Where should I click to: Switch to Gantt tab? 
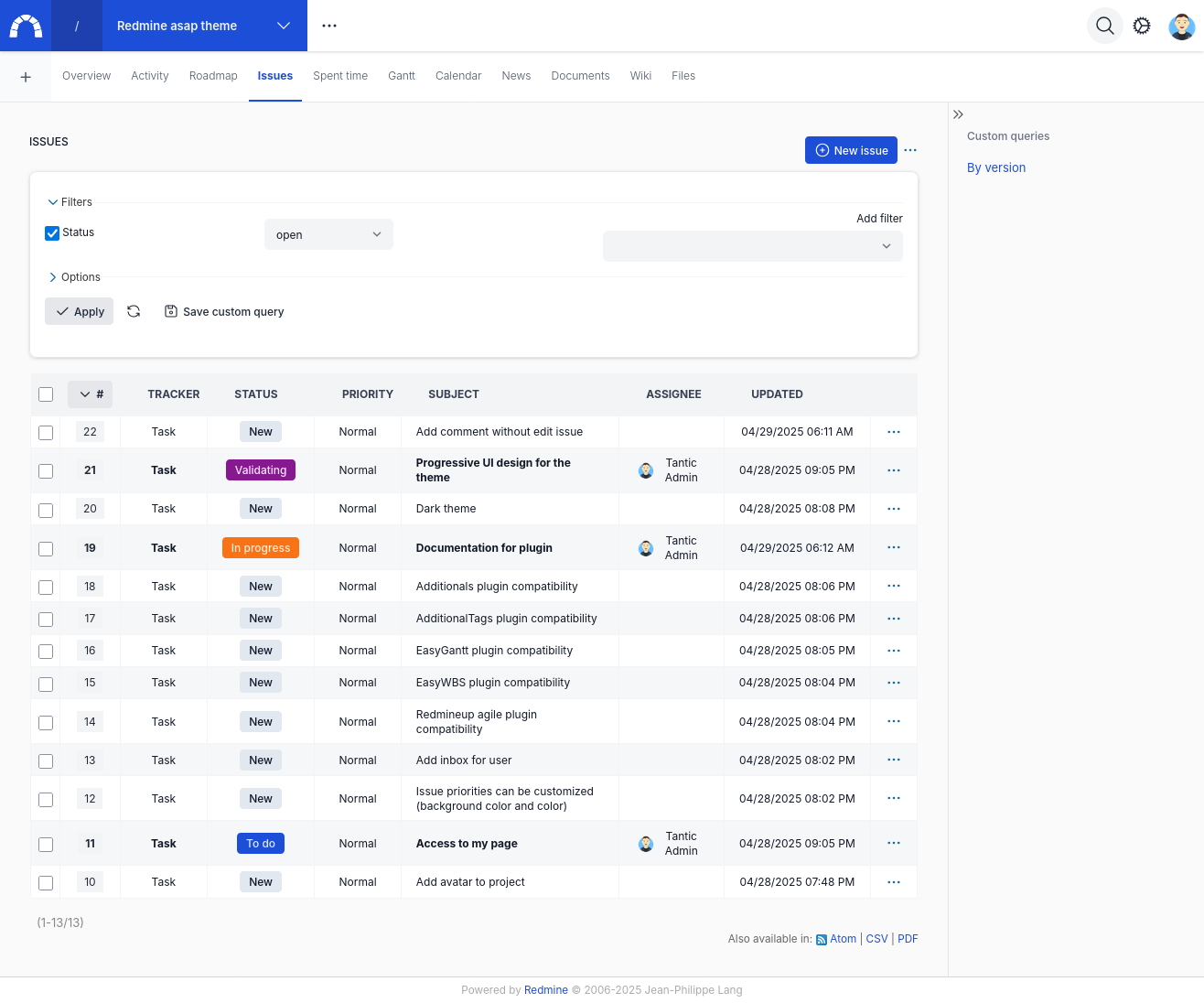[x=402, y=76]
